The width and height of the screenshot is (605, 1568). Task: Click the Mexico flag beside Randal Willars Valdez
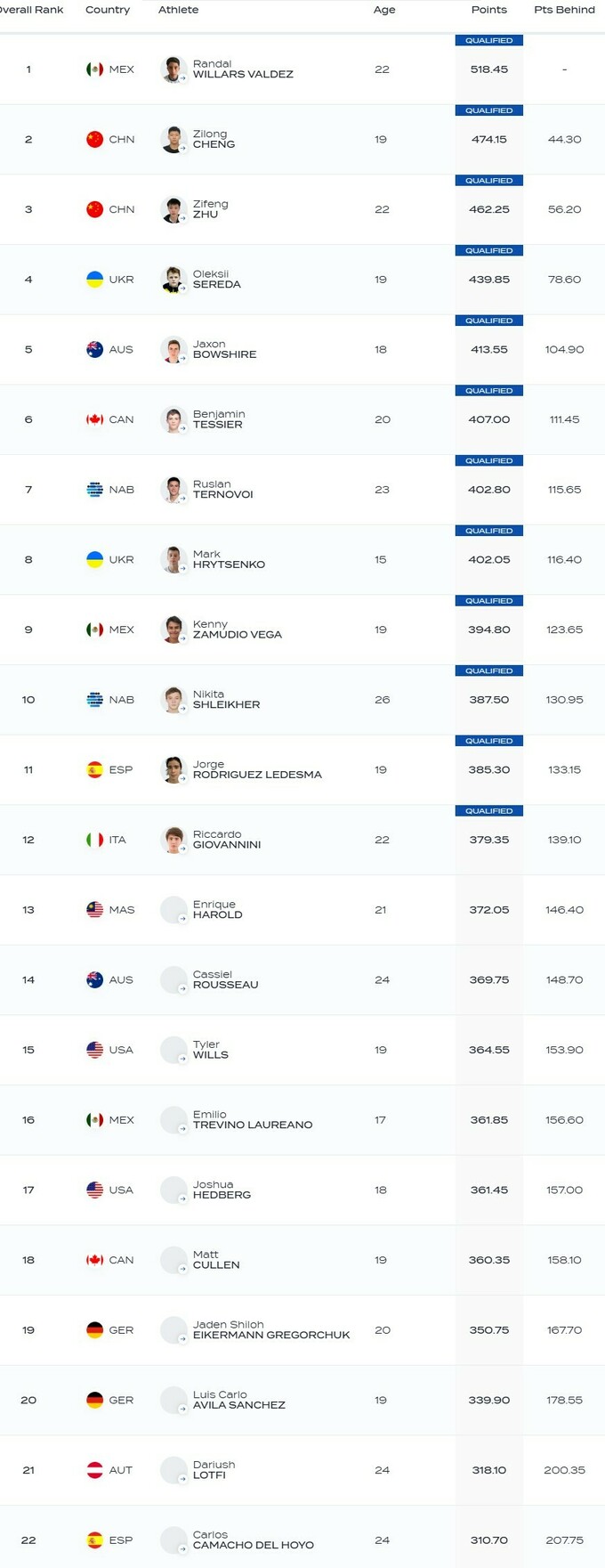94,69
